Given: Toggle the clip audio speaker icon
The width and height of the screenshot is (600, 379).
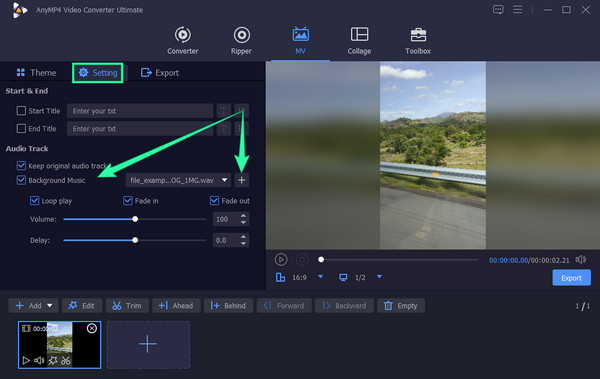Looking at the screenshot, I should [x=39, y=360].
